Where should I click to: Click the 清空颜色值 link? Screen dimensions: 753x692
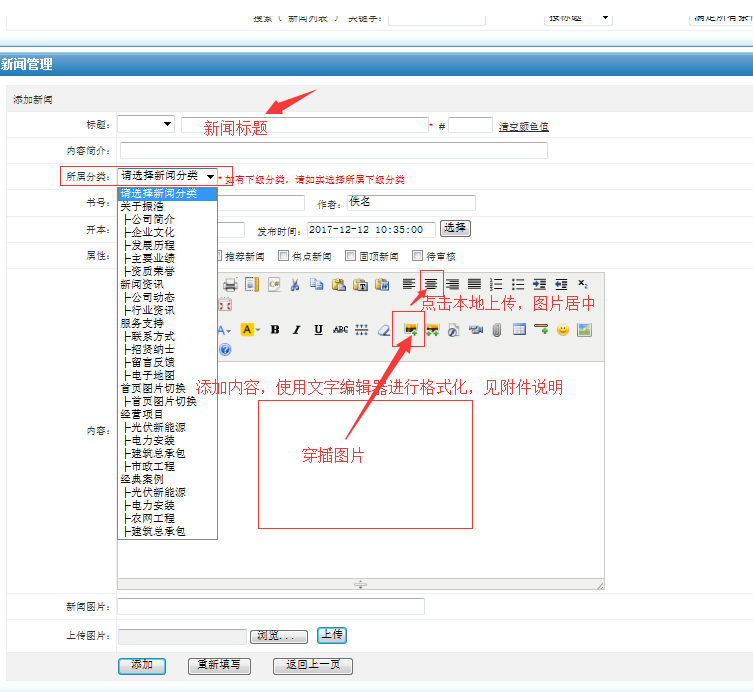pyautogui.click(x=523, y=126)
